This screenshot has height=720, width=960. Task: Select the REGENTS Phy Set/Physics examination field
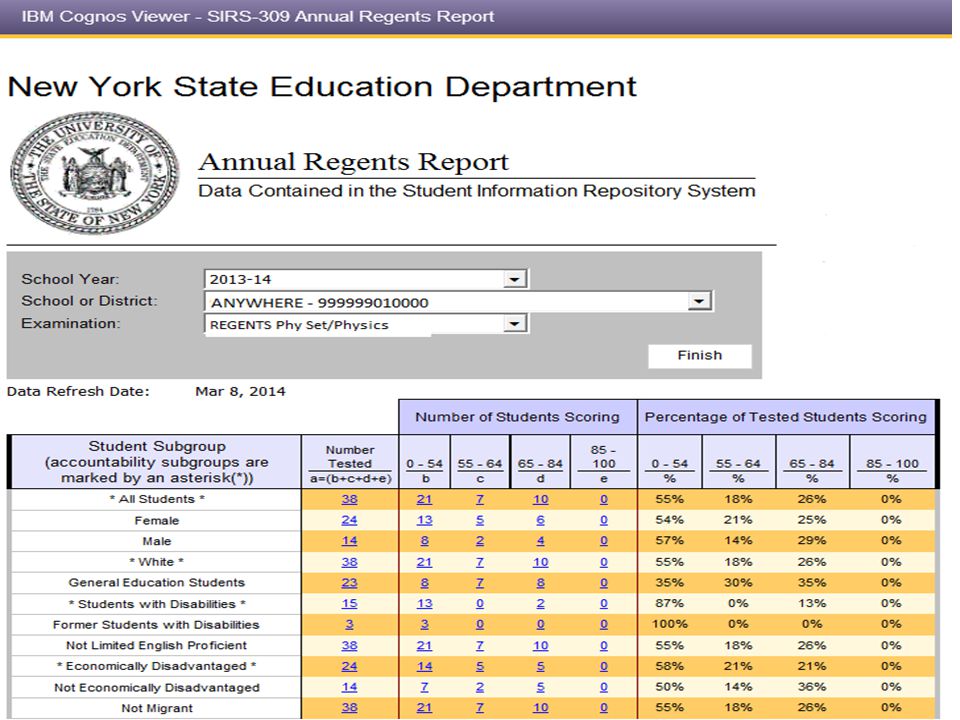(x=366, y=324)
